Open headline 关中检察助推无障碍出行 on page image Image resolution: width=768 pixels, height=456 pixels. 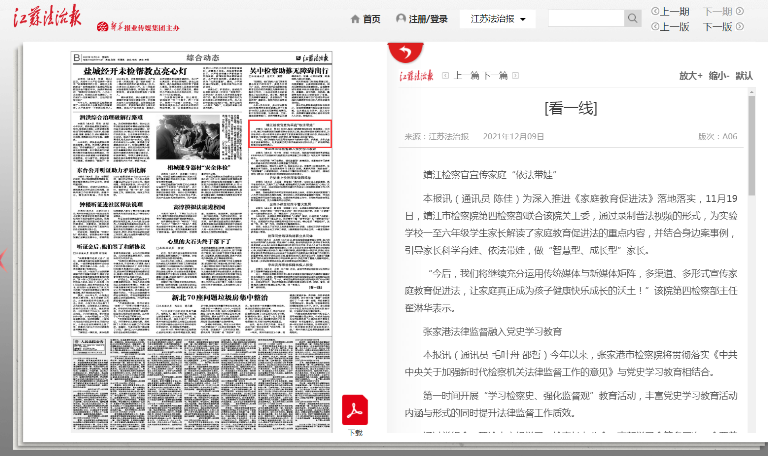(x=289, y=71)
